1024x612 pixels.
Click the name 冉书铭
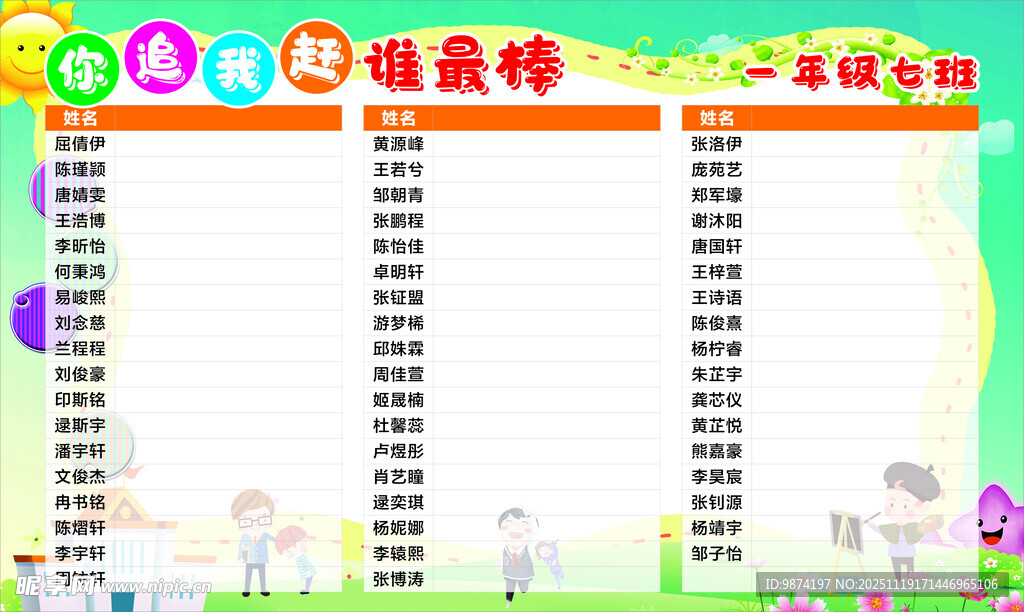point(80,502)
